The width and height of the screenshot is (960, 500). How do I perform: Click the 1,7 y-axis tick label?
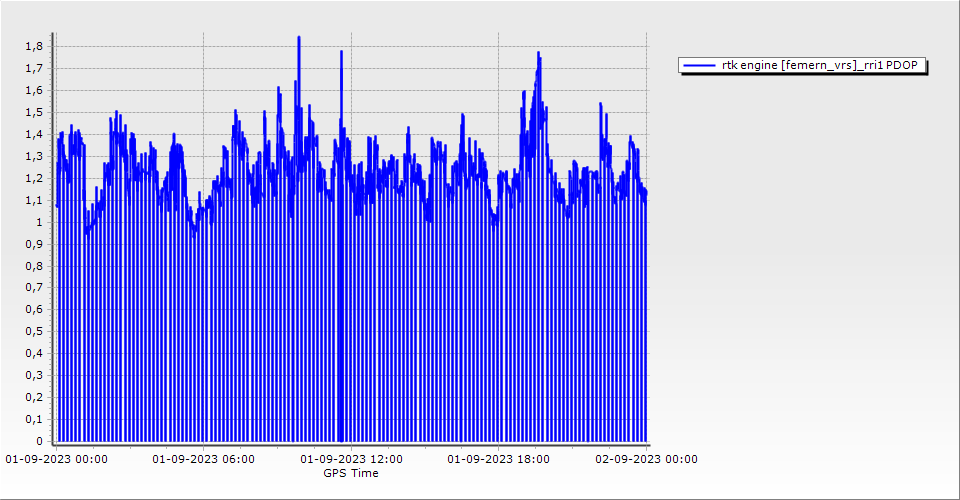[x=34, y=69]
